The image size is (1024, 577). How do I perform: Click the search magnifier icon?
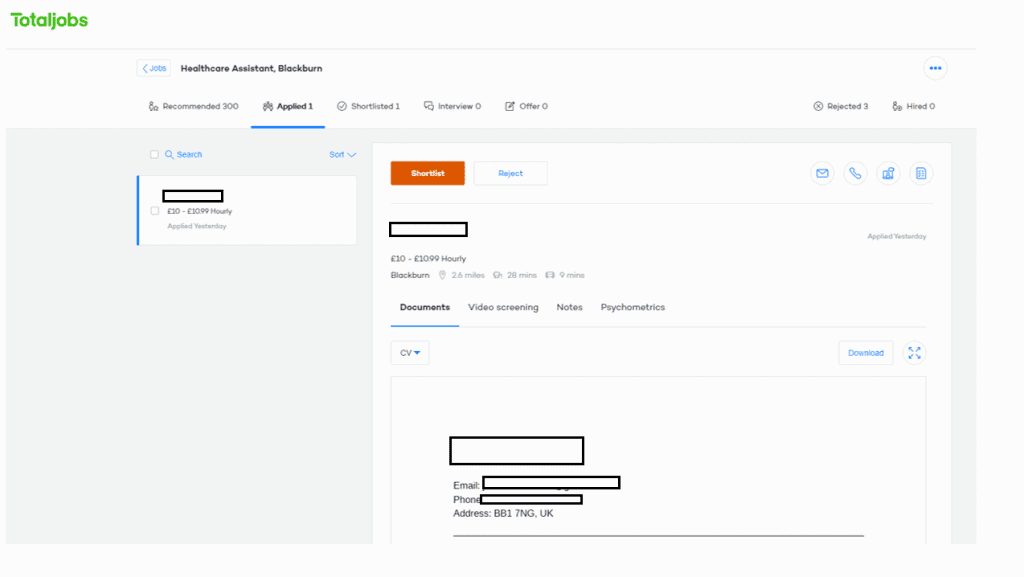(x=170, y=155)
